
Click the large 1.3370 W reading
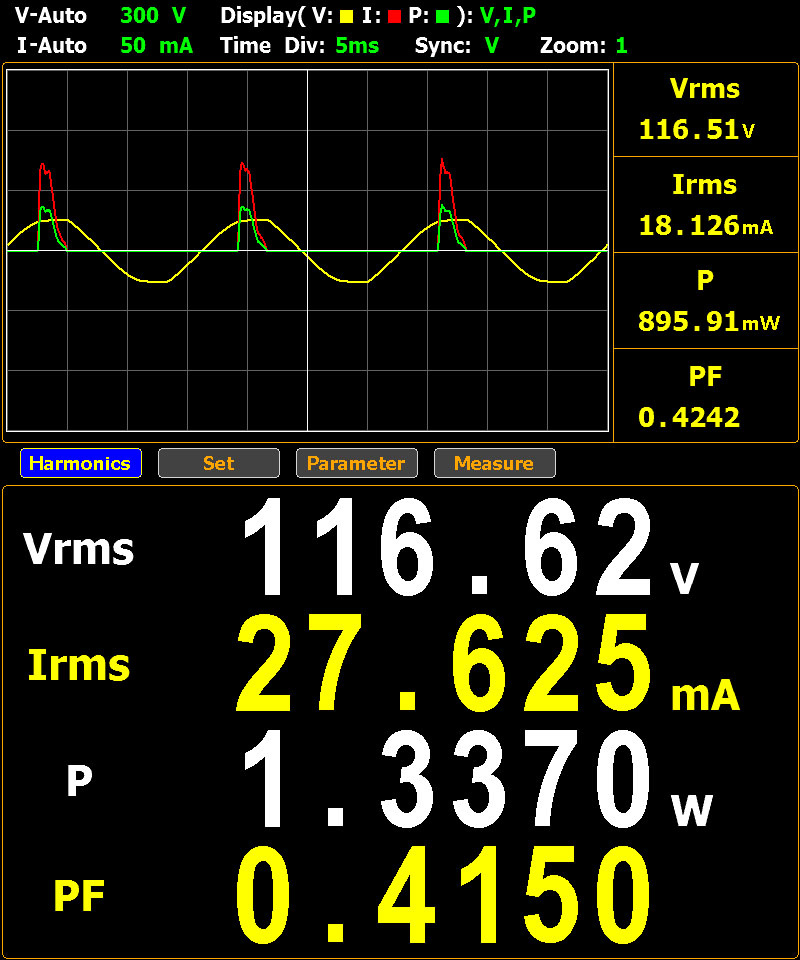(477, 779)
